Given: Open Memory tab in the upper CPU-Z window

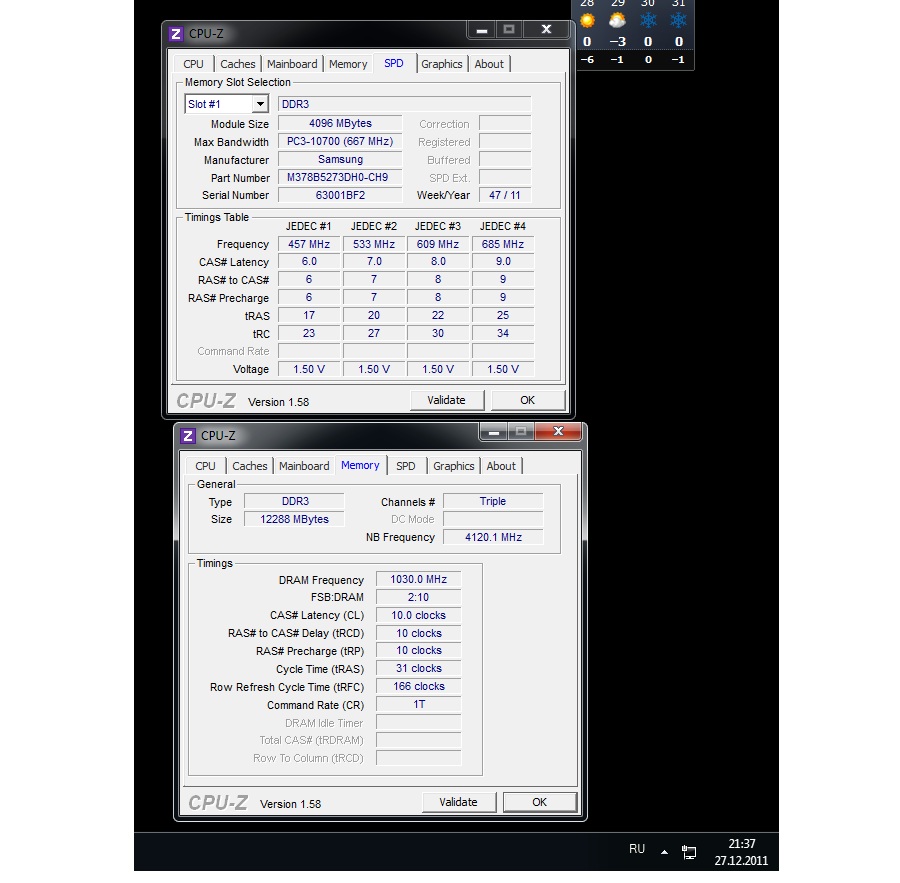Looking at the screenshot, I should 348,64.
